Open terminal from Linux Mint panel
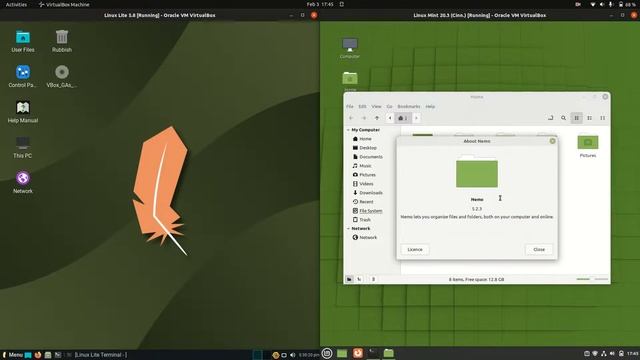 click(373, 353)
